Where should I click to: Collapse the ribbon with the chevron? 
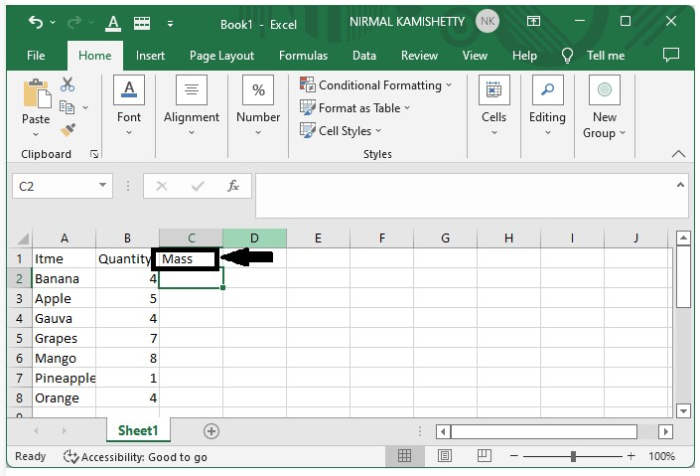tap(679, 154)
